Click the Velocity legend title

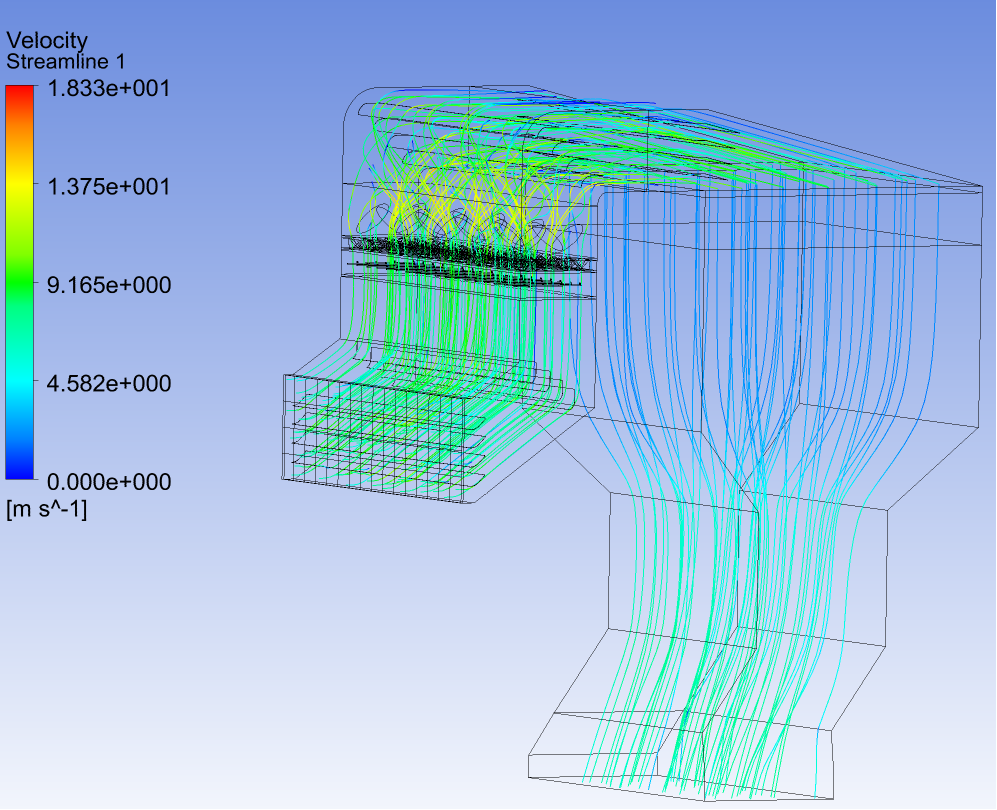coord(47,40)
